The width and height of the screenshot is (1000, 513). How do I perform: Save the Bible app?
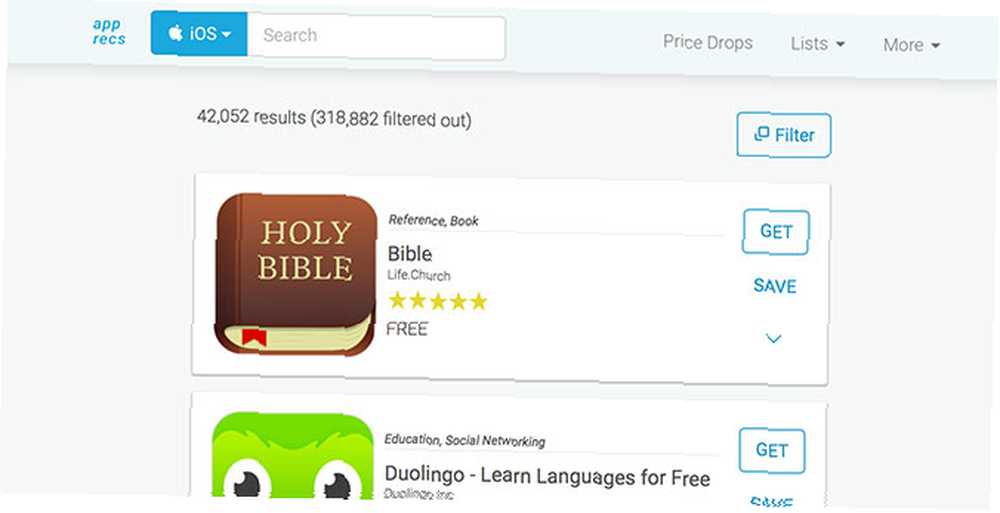coord(775,286)
